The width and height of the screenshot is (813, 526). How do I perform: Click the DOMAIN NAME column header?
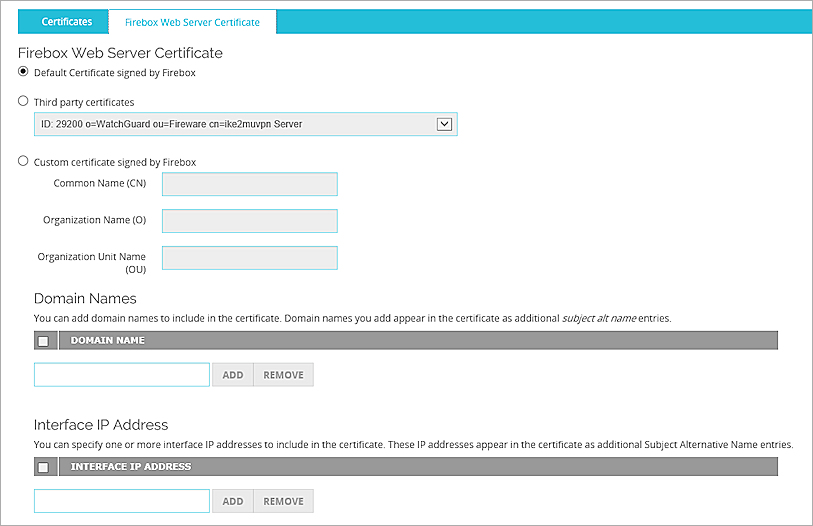[108, 341]
